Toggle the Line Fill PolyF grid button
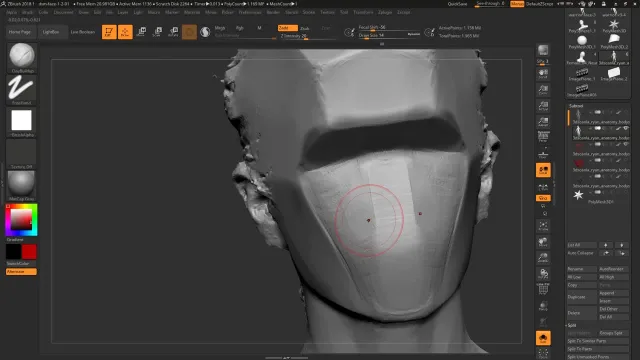The image size is (640, 360). (x=543, y=289)
